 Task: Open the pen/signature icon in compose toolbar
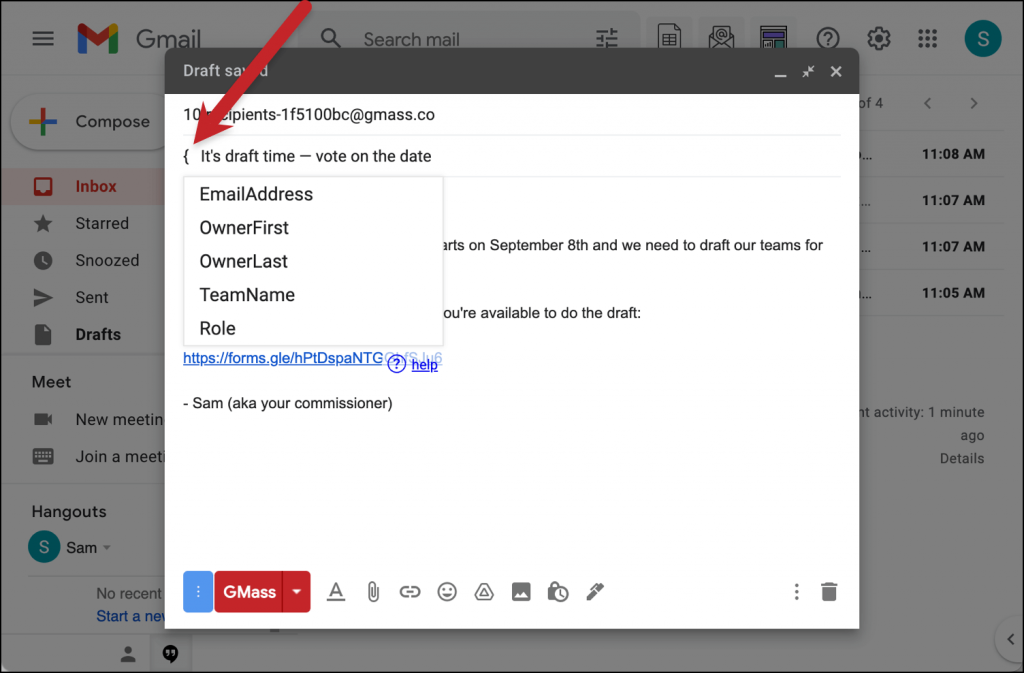click(594, 591)
